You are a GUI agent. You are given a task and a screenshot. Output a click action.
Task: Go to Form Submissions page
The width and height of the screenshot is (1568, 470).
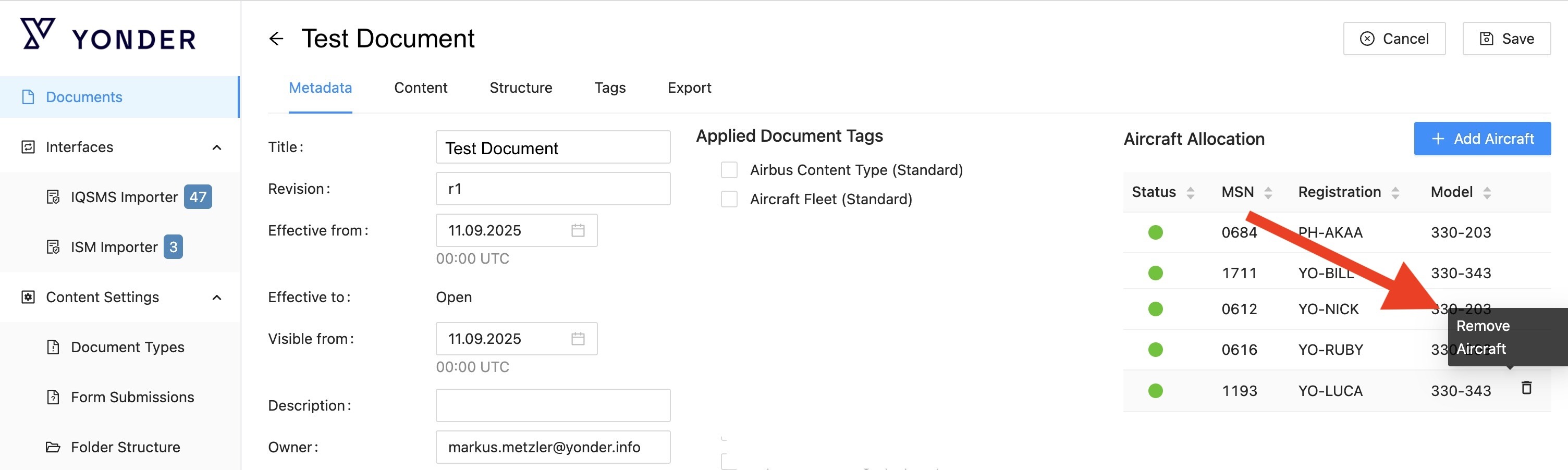pyautogui.click(x=132, y=397)
